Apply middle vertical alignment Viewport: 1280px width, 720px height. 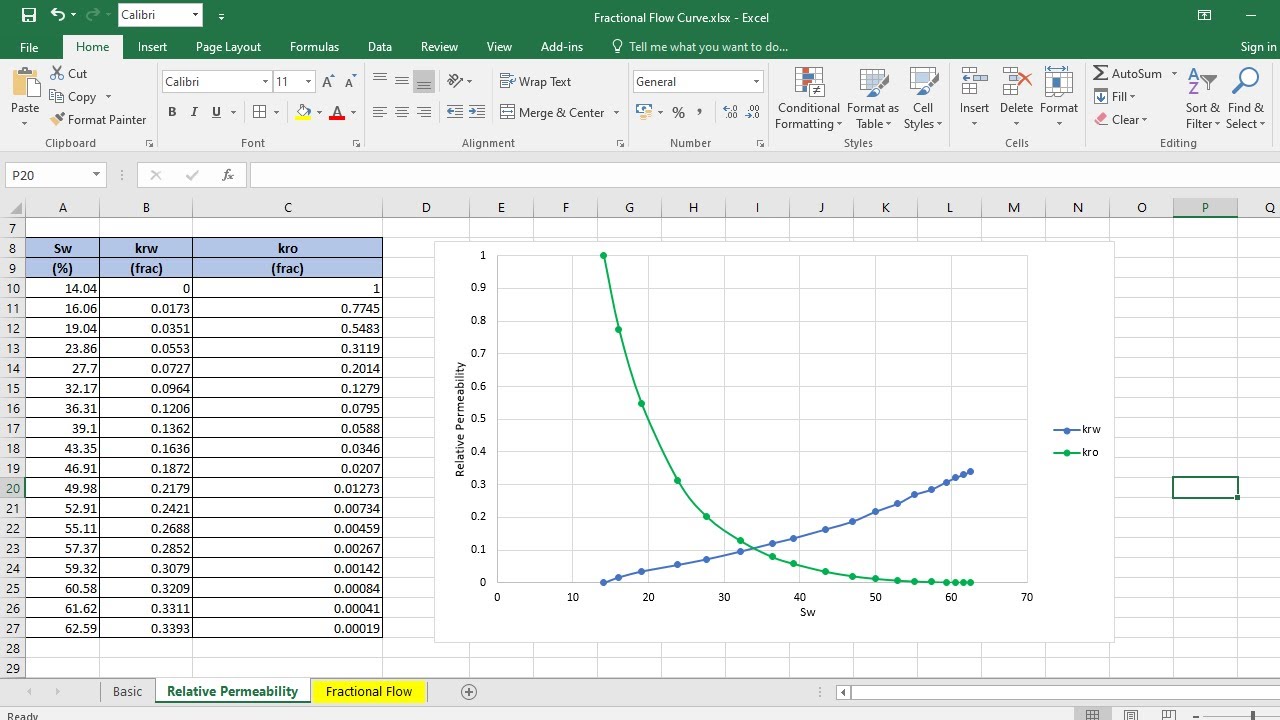(402, 81)
